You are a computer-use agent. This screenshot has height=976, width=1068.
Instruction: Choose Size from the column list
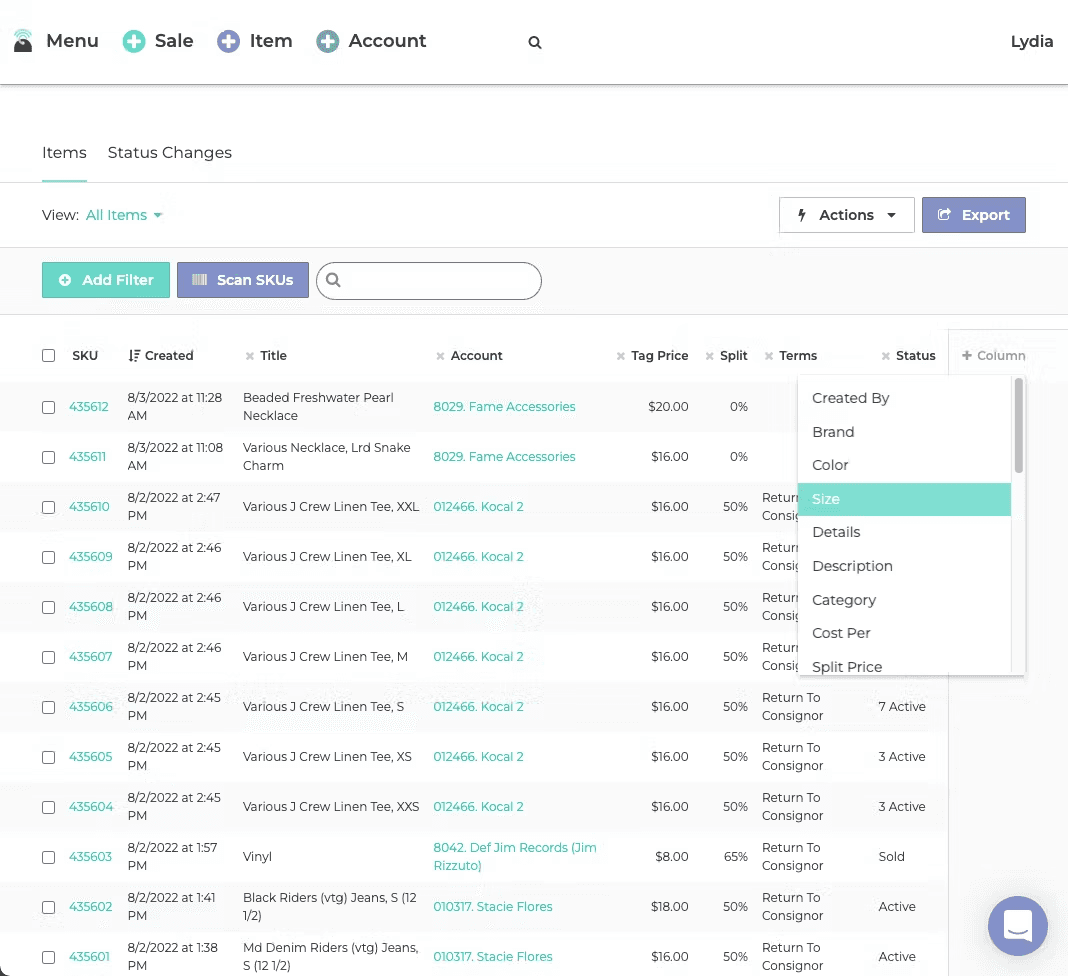click(x=904, y=499)
